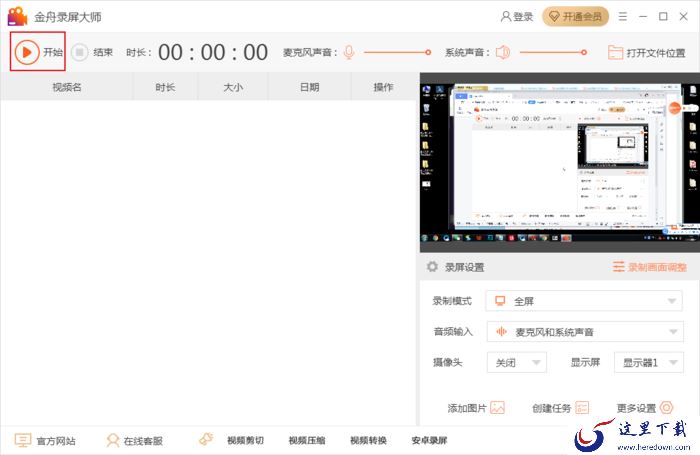The height and width of the screenshot is (455, 700).
Task: Click the 时长 column header
Action: pos(165,87)
